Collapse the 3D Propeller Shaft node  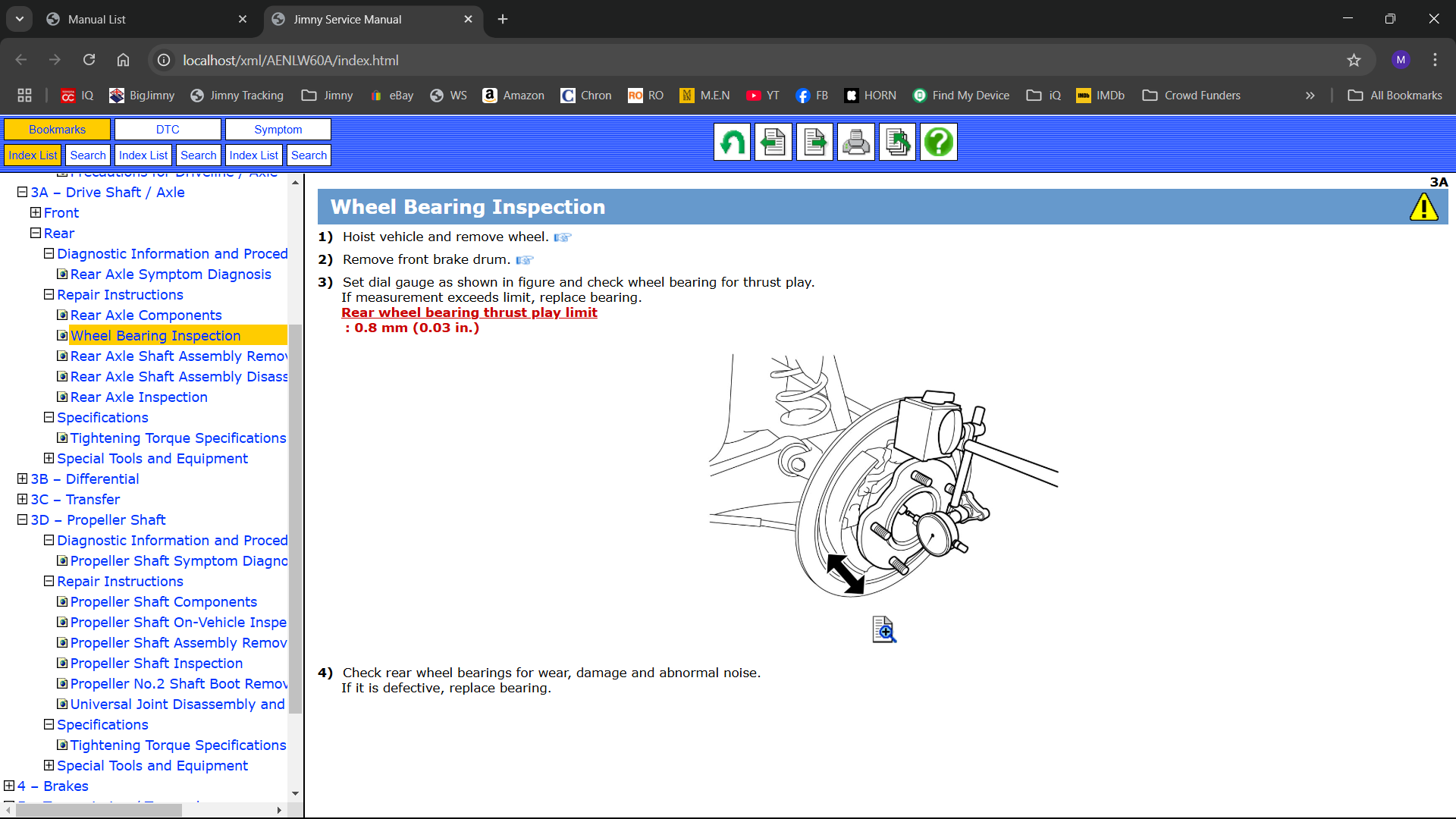22,520
